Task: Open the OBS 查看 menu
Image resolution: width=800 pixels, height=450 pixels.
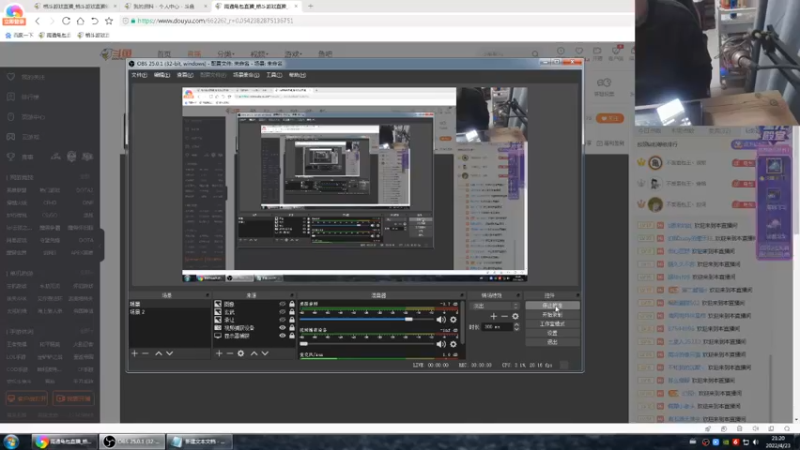Action: (x=185, y=75)
